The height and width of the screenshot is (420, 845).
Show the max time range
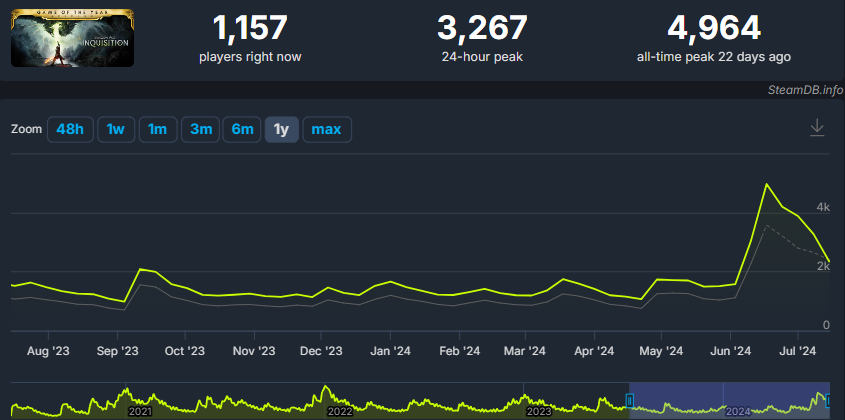(x=326, y=129)
